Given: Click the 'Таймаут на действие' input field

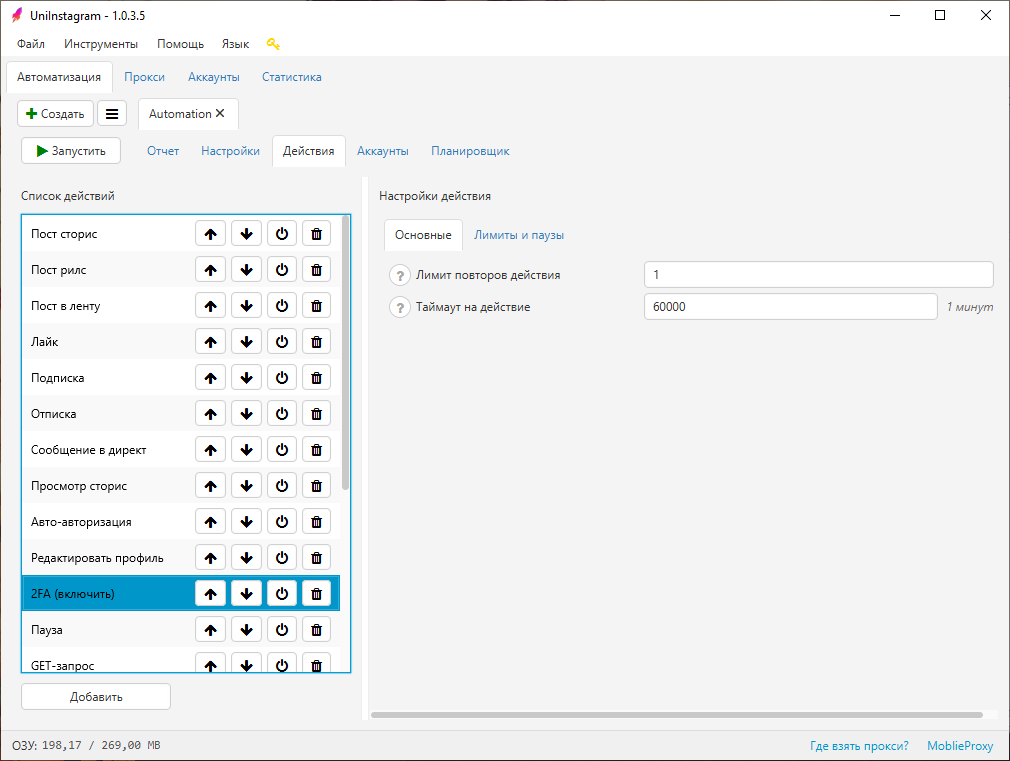Looking at the screenshot, I should [789, 307].
